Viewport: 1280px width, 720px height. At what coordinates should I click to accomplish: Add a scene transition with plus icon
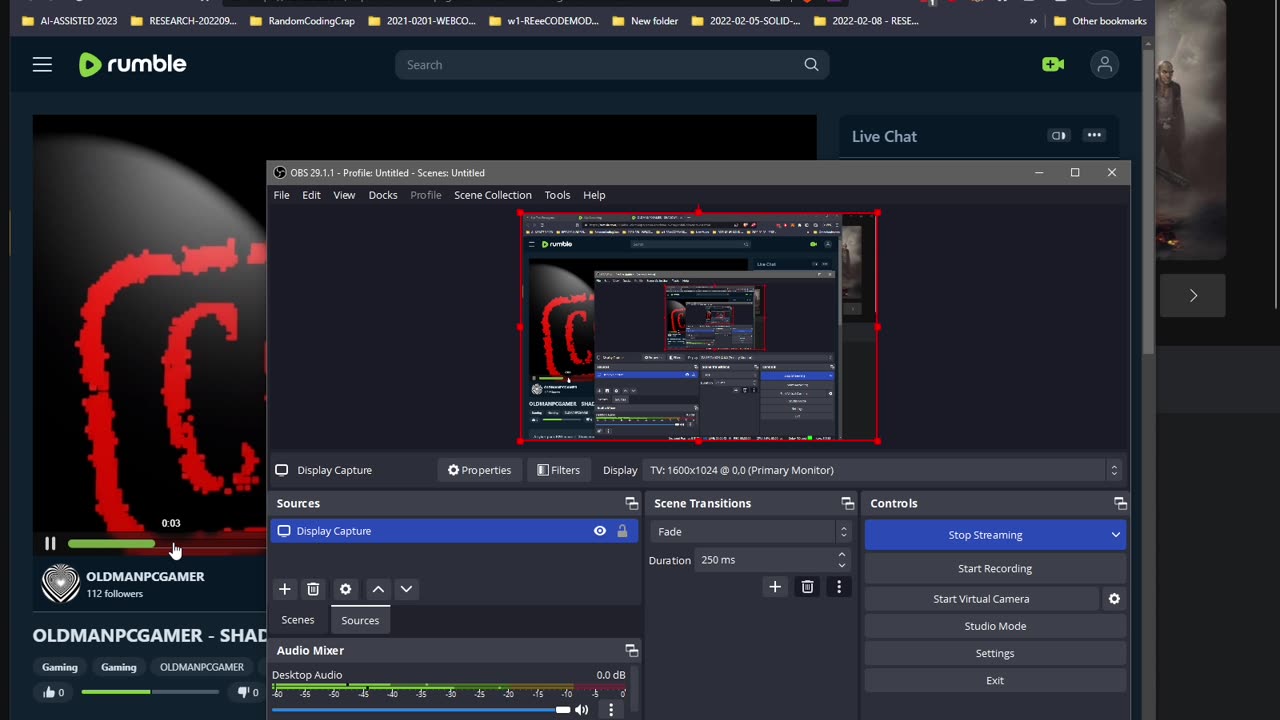[x=775, y=587]
